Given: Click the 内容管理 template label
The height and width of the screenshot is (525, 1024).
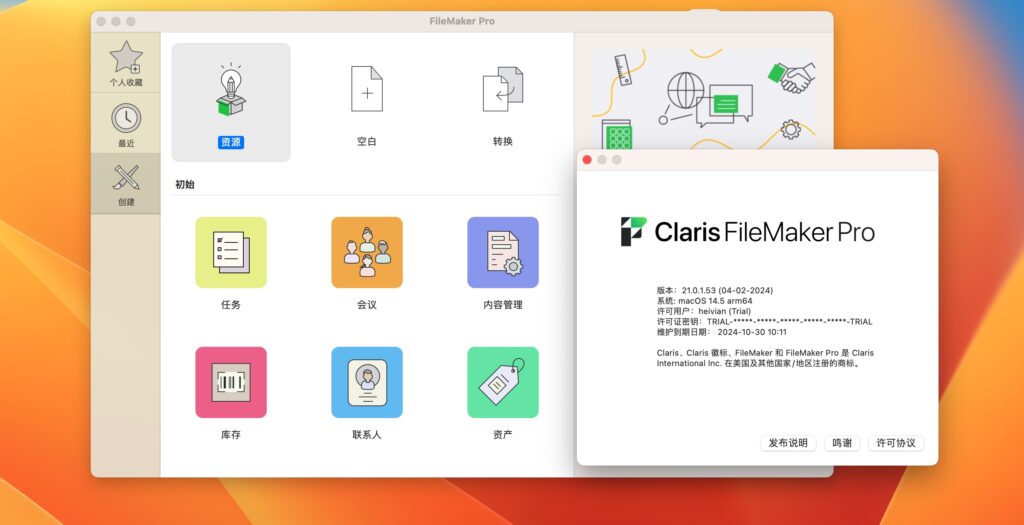Looking at the screenshot, I should click(x=503, y=305).
